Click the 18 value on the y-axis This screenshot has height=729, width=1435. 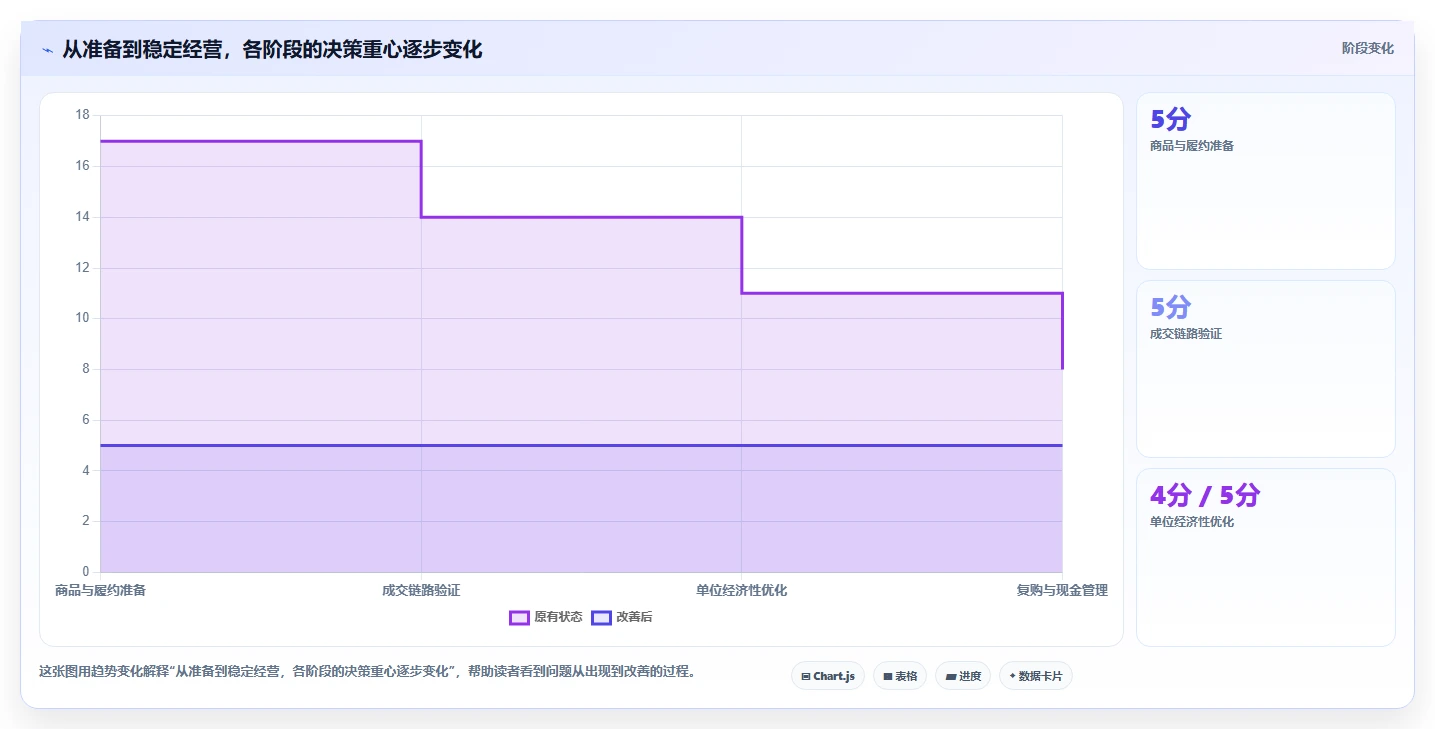[82, 115]
